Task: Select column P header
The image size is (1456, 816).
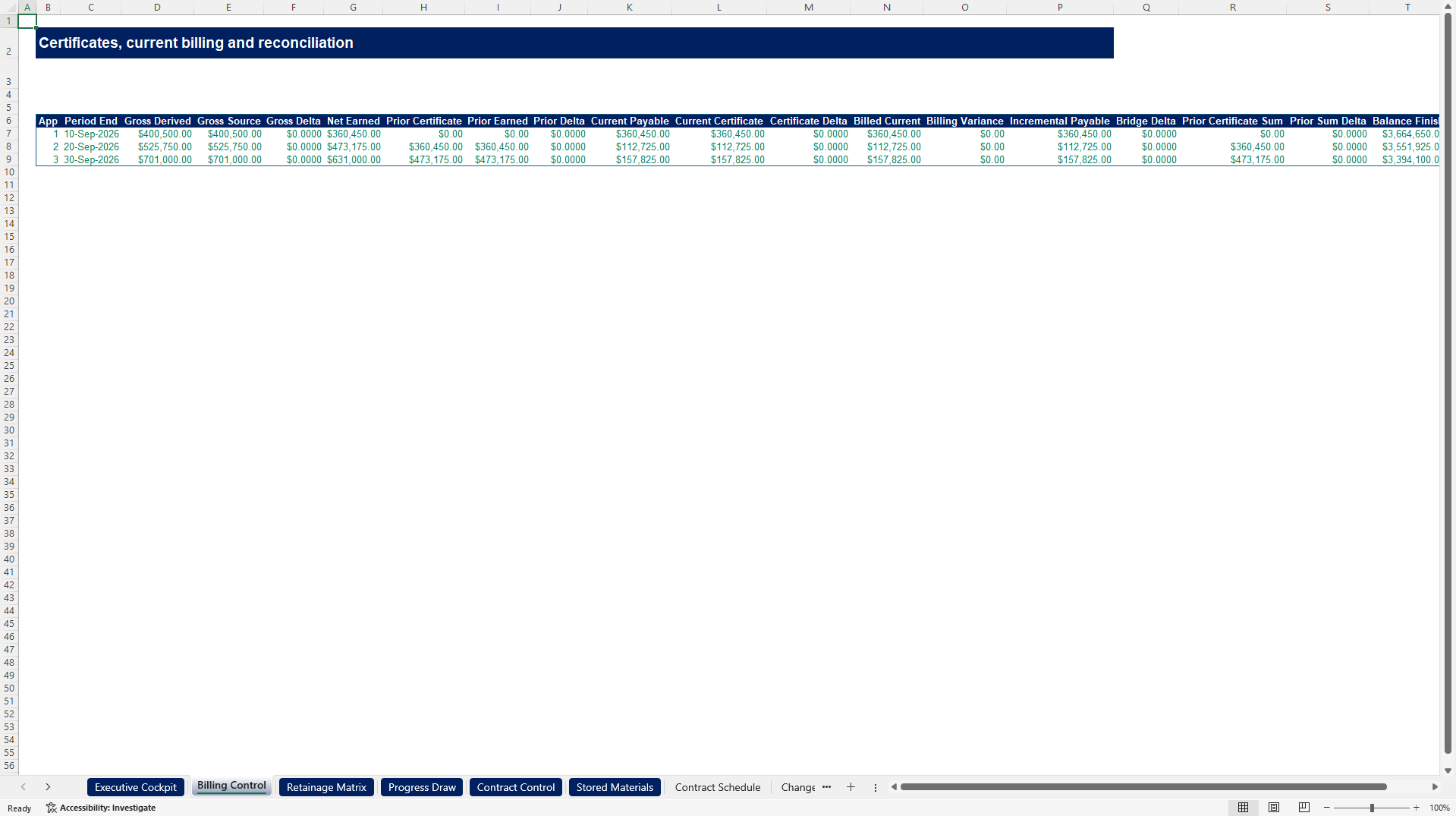Action: pos(1060,7)
